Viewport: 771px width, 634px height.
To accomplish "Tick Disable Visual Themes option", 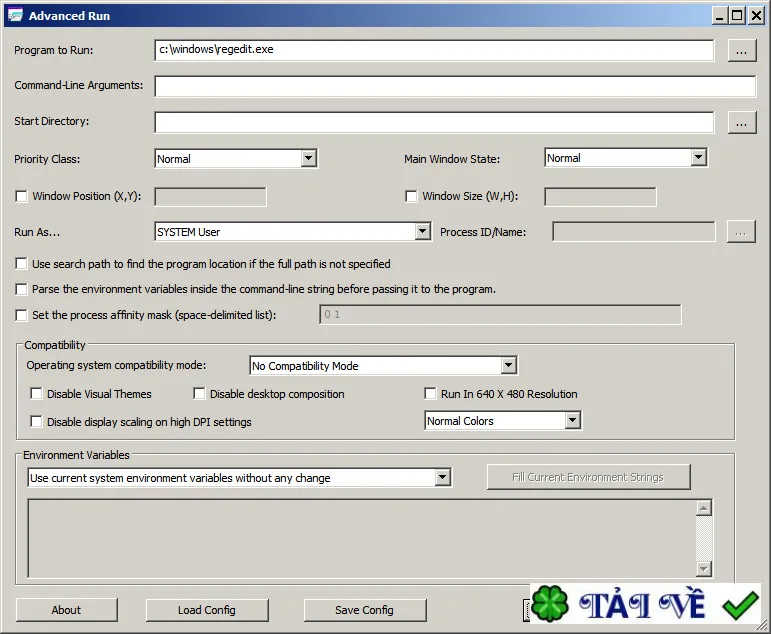I will [x=36, y=394].
